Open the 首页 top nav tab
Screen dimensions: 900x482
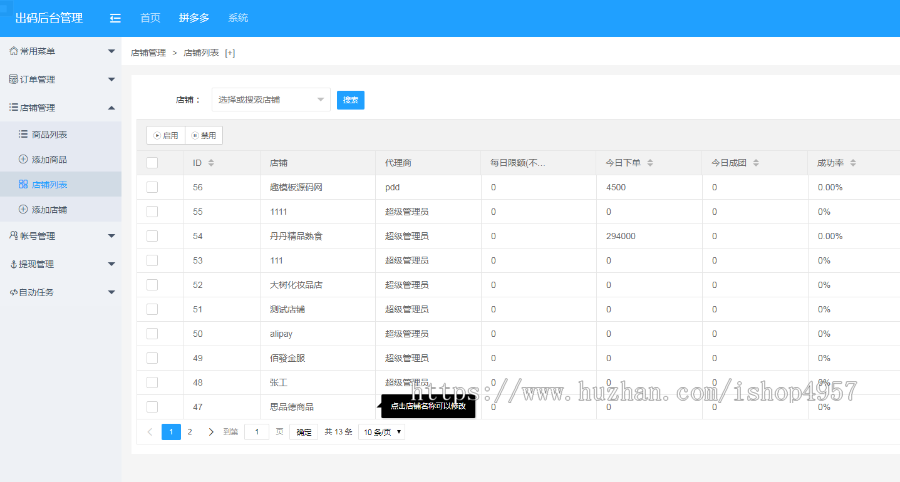pyautogui.click(x=150, y=18)
